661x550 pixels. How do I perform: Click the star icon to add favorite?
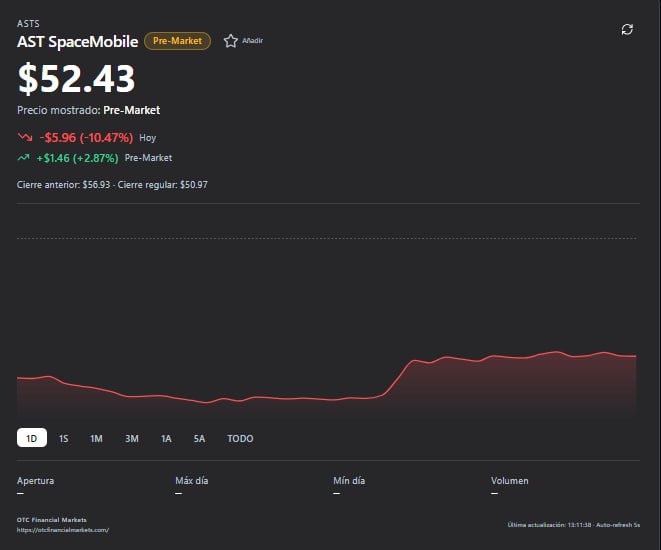pos(231,41)
